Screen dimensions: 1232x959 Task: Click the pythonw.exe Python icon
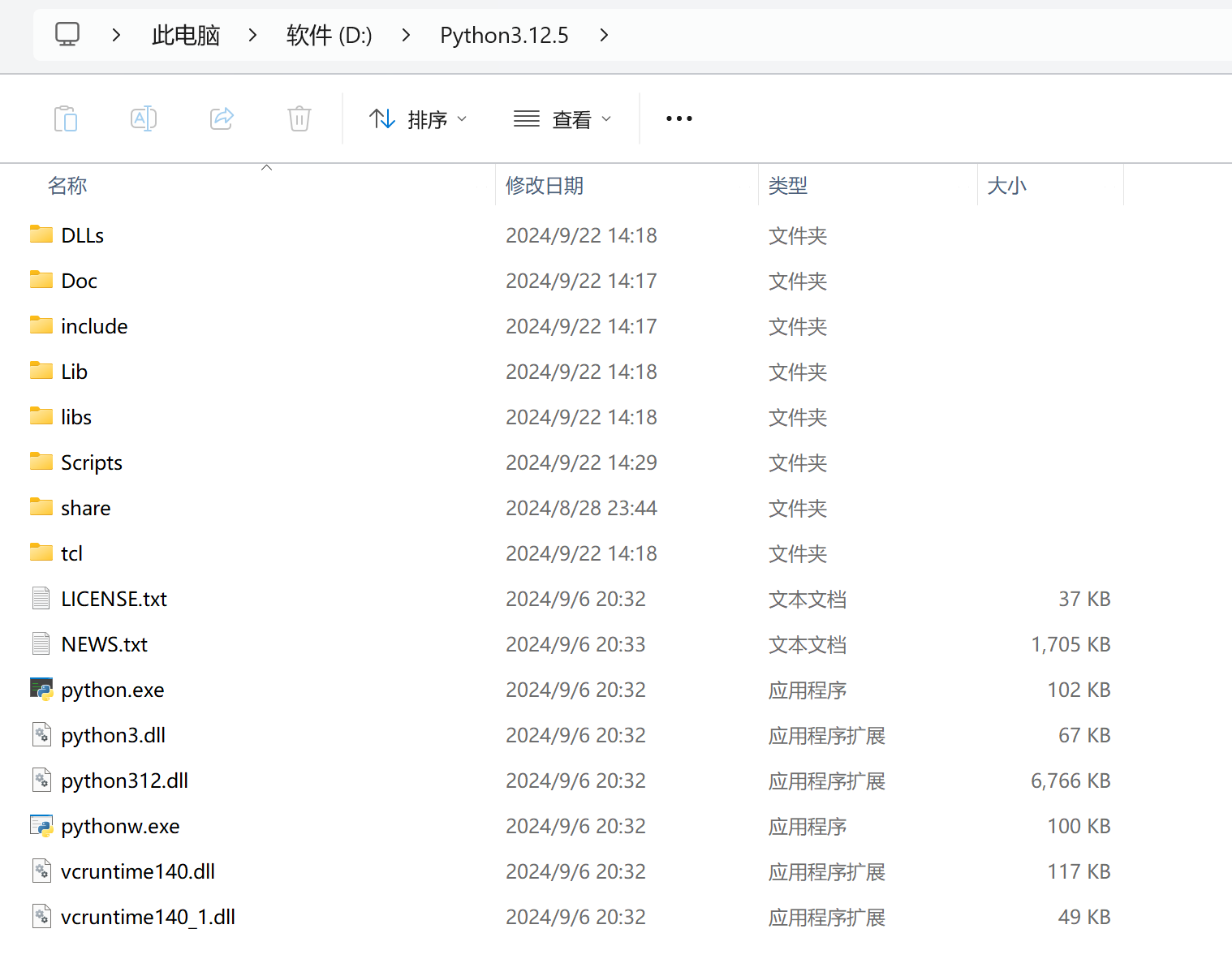[41, 825]
